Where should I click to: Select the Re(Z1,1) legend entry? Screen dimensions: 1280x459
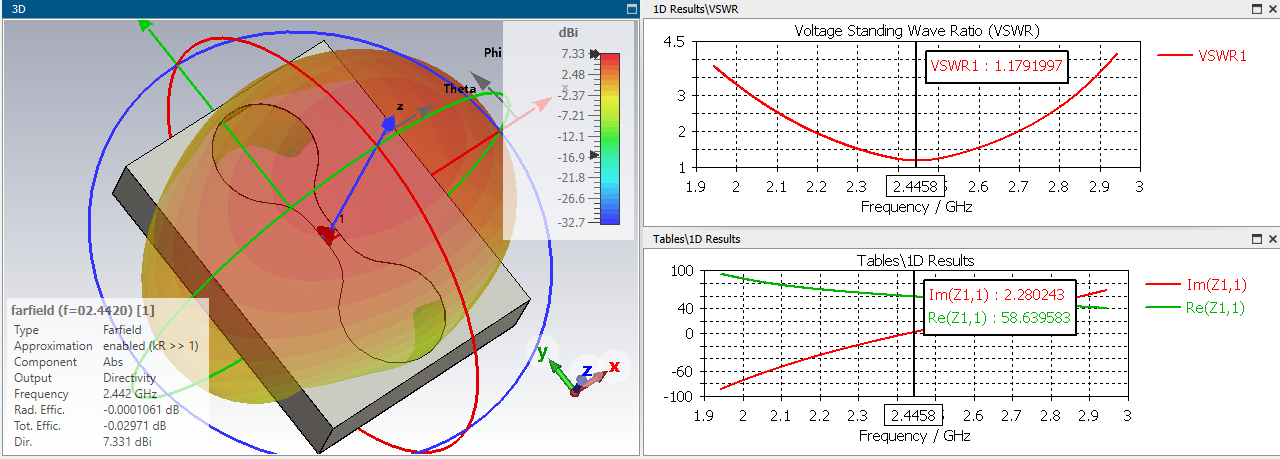pos(1198,308)
